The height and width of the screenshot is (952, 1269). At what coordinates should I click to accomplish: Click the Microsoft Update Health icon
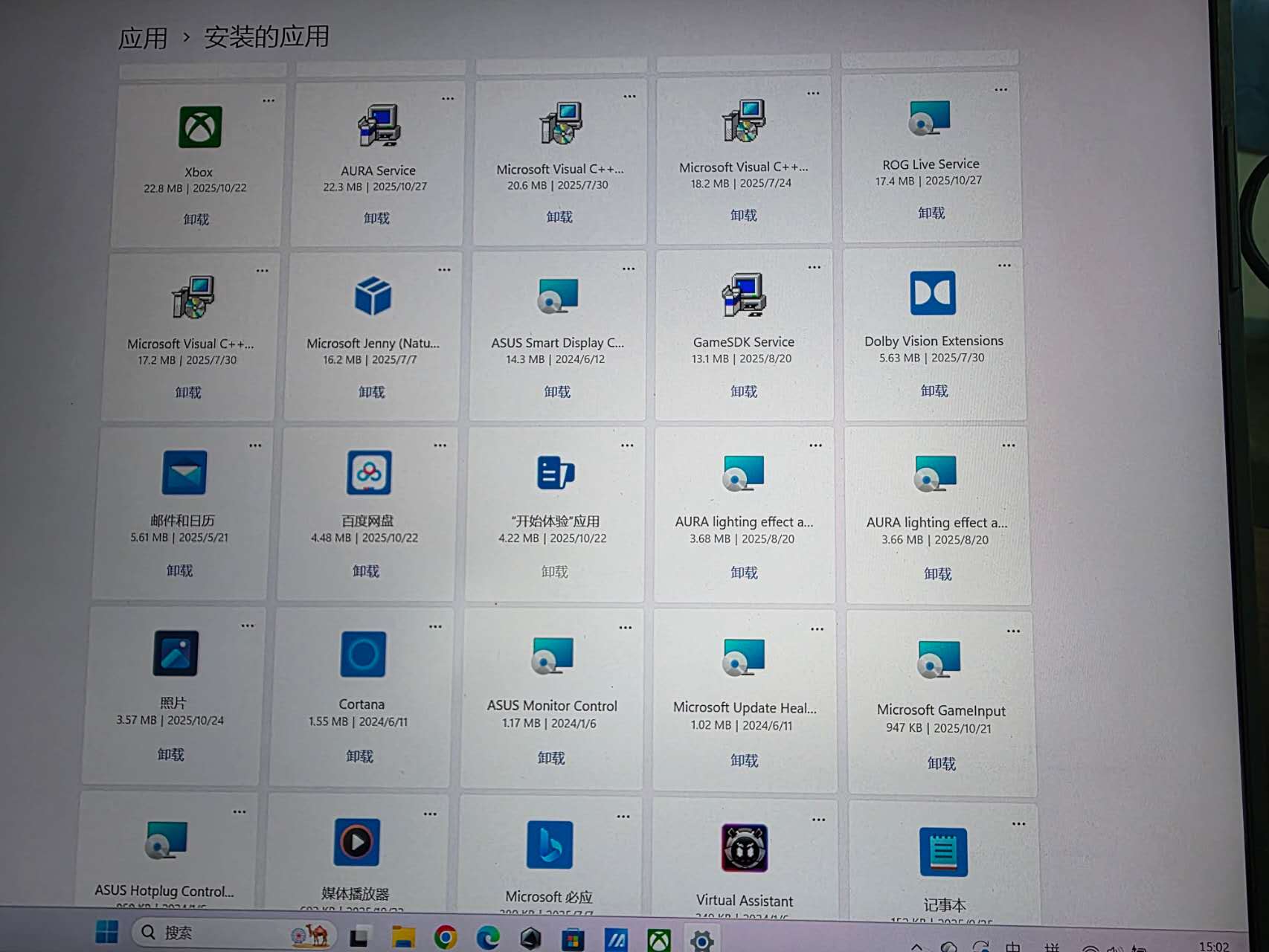tap(744, 657)
